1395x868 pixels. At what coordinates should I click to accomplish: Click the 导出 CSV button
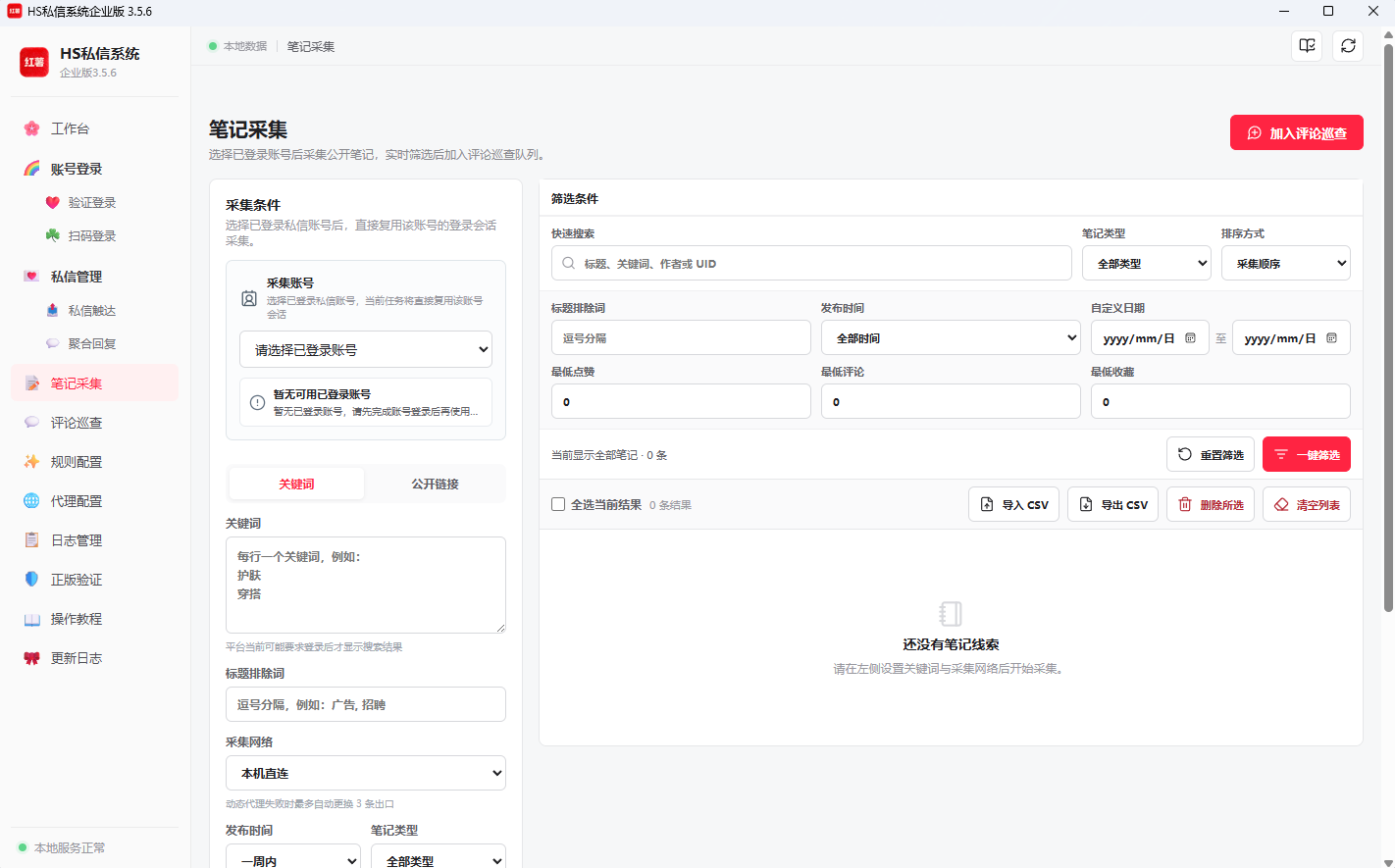point(1113,504)
